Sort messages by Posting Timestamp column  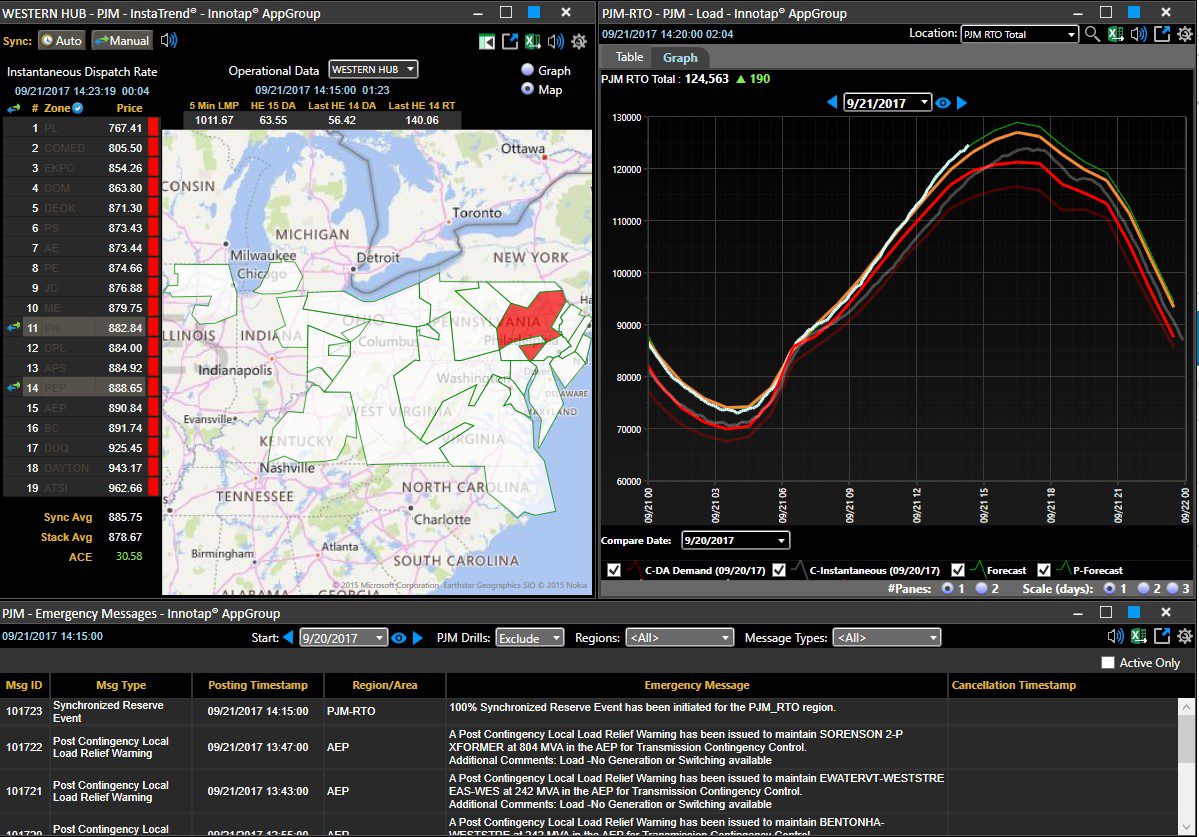(258, 685)
